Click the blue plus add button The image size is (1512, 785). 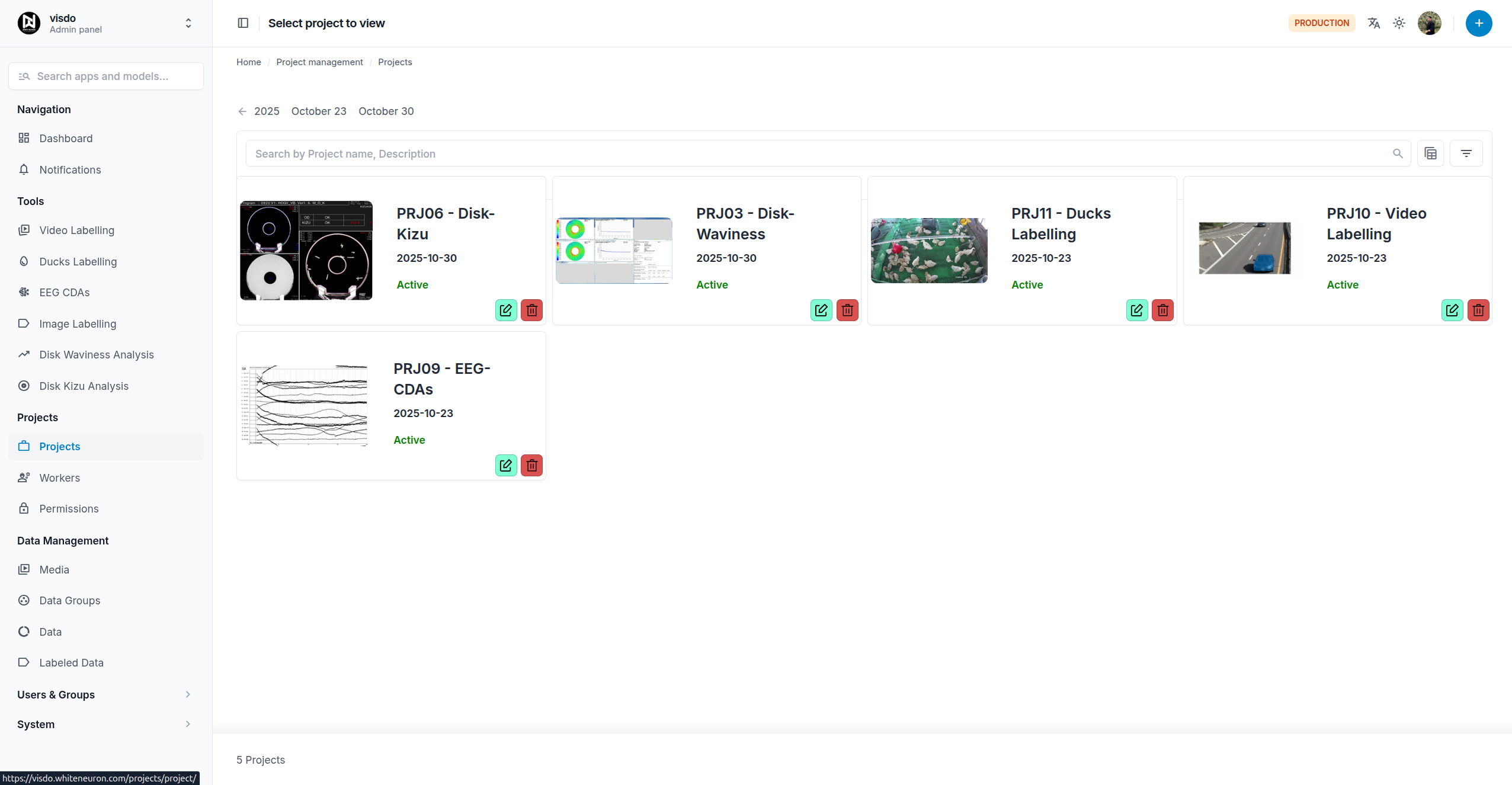pos(1478,23)
